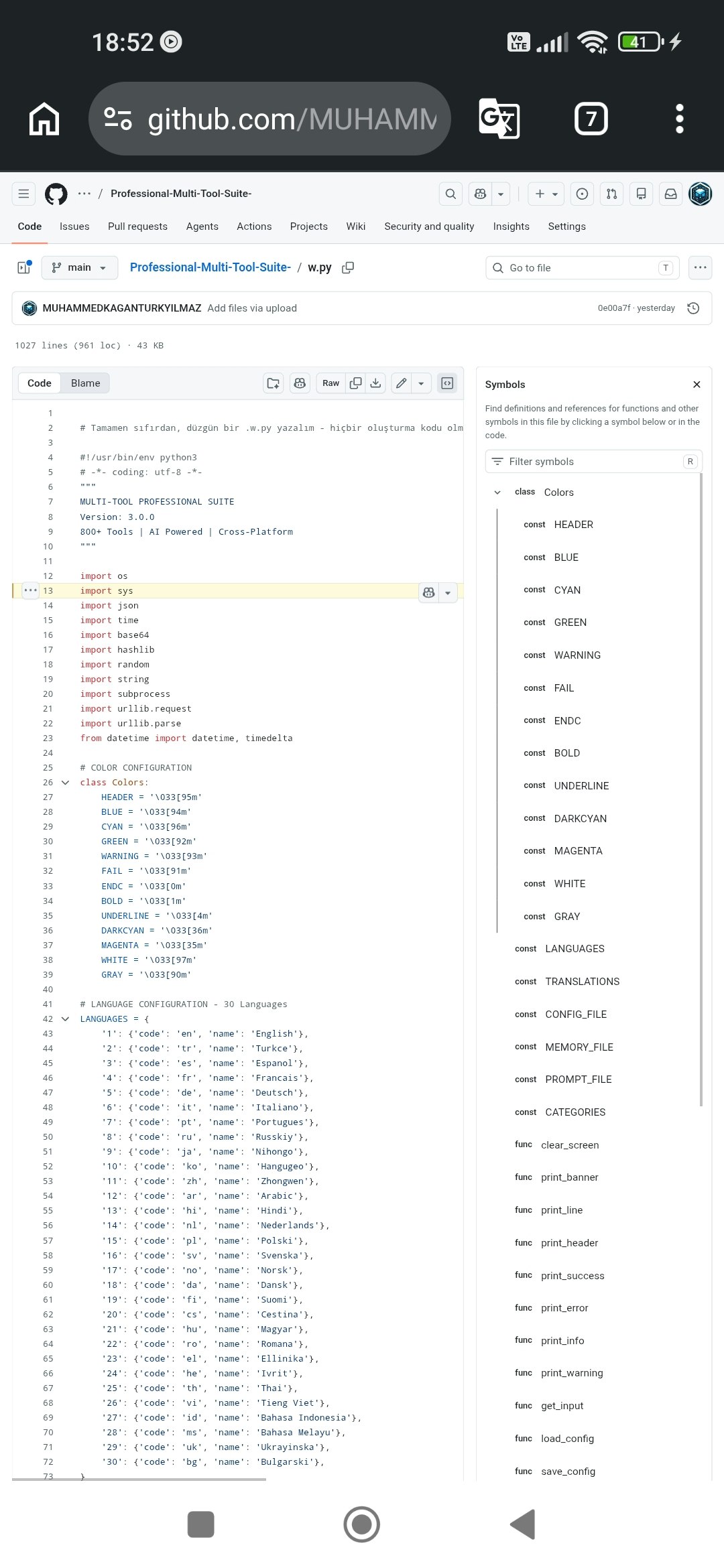The image size is (724, 1568).
Task: Open file in github.dev editor icon
Action: coord(273,383)
